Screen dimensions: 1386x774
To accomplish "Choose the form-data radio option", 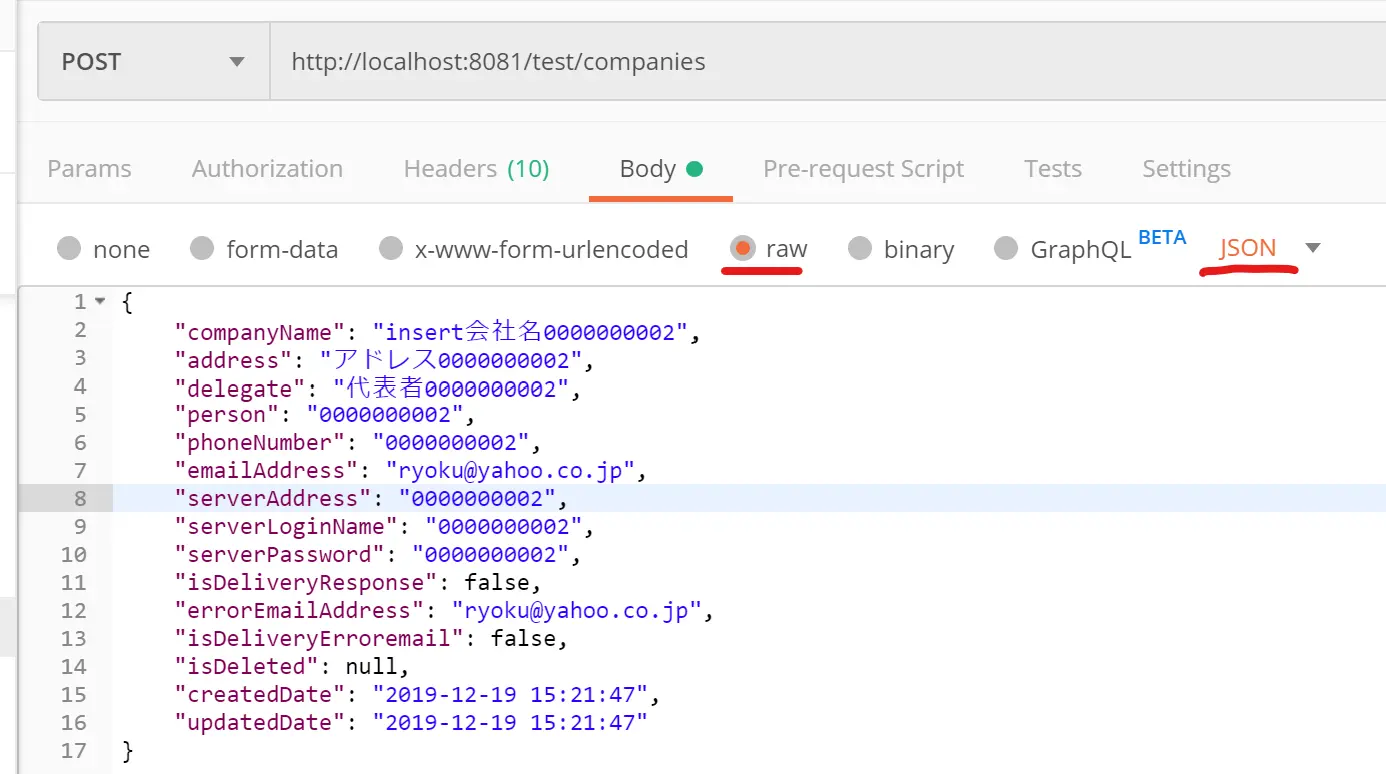I will click(x=202, y=248).
